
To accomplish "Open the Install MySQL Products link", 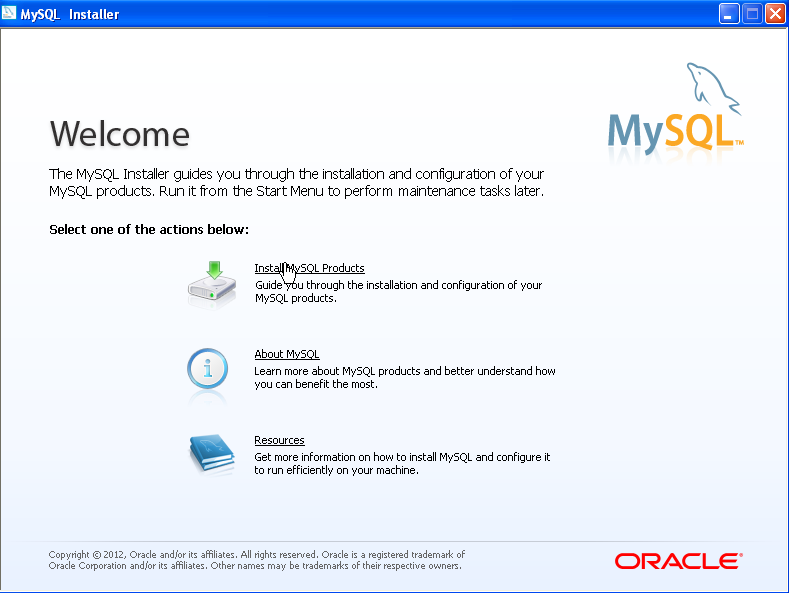I will click(309, 268).
